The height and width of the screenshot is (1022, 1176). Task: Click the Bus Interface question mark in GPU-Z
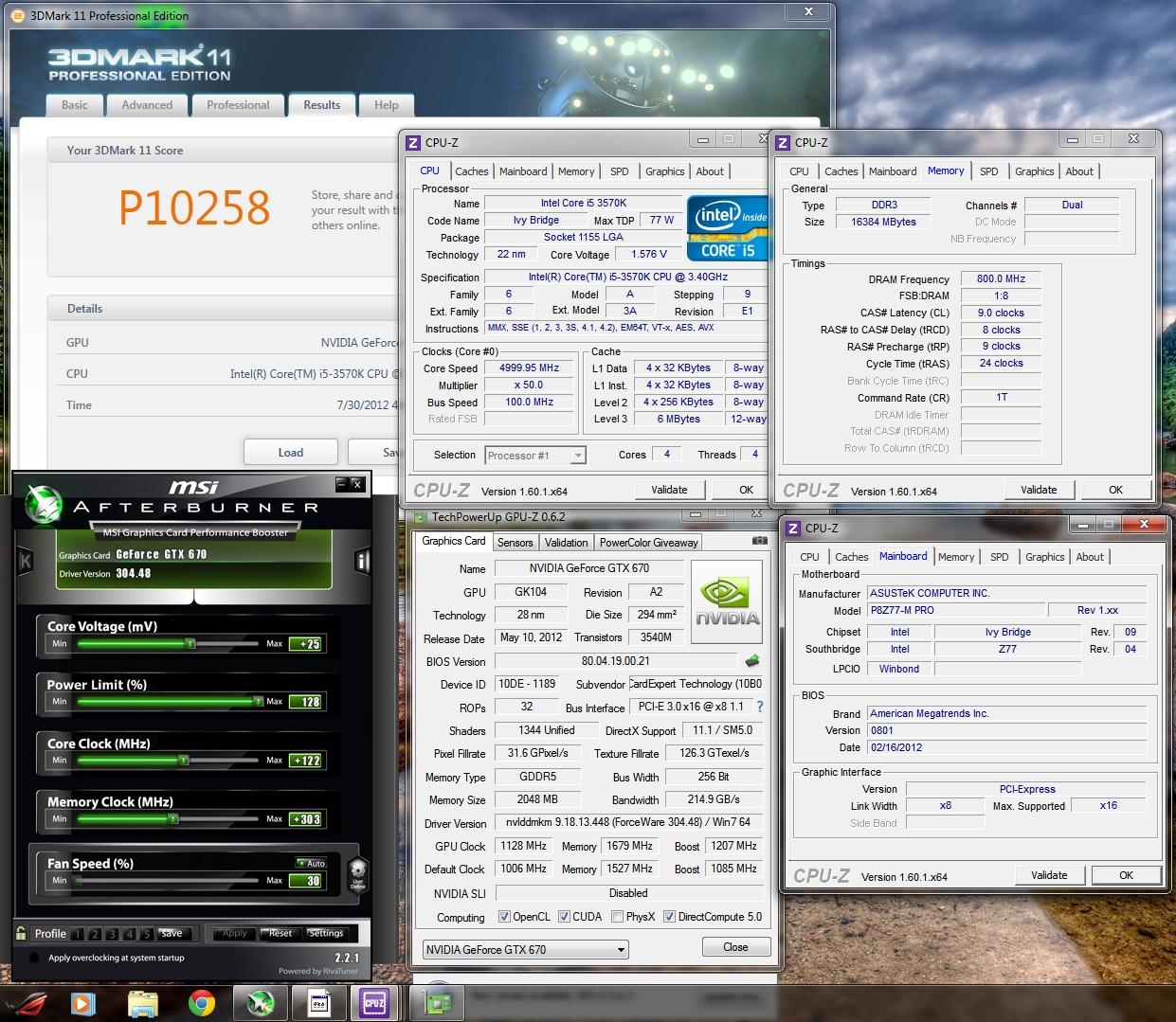pos(759,707)
